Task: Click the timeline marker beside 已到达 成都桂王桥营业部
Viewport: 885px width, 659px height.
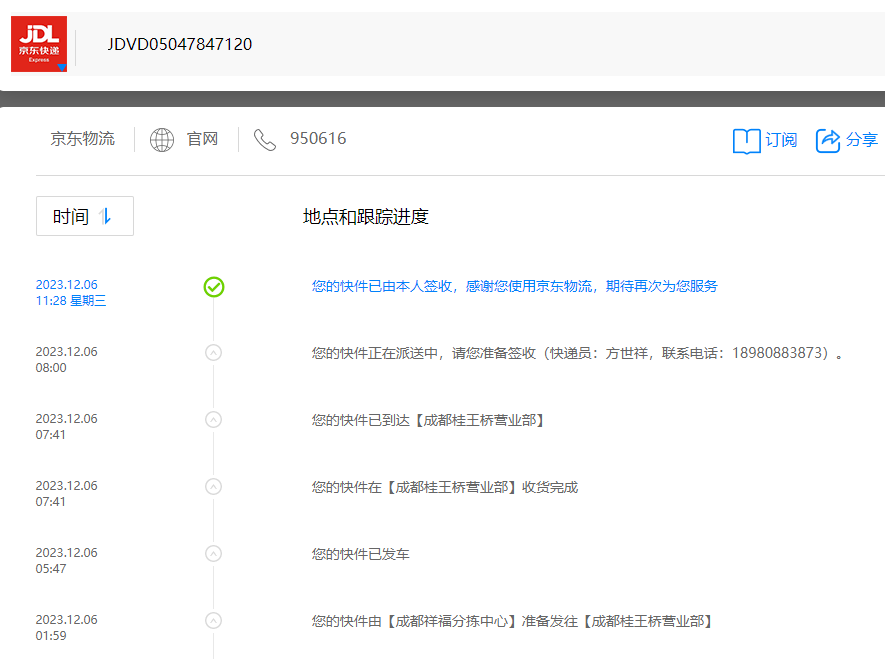Action: click(213, 420)
